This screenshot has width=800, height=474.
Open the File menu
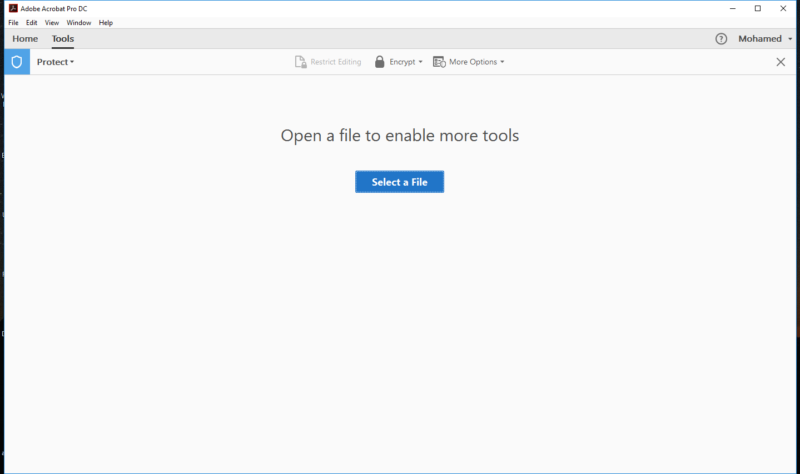[13, 22]
